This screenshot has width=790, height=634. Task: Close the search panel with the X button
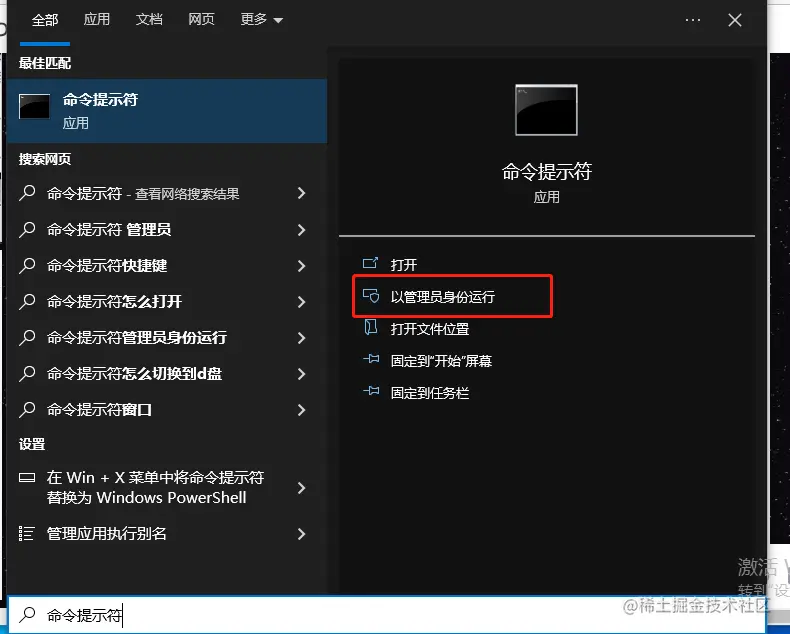click(735, 20)
